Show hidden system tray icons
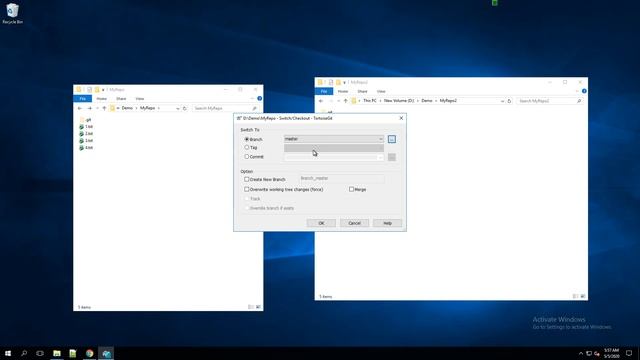640x360 pixels. (x=580, y=353)
